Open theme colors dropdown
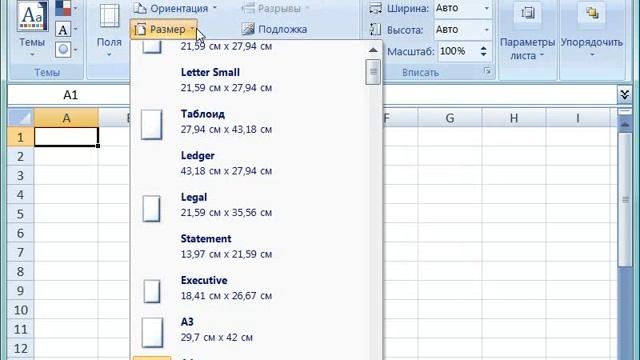The width and height of the screenshot is (640, 360). (x=67, y=8)
